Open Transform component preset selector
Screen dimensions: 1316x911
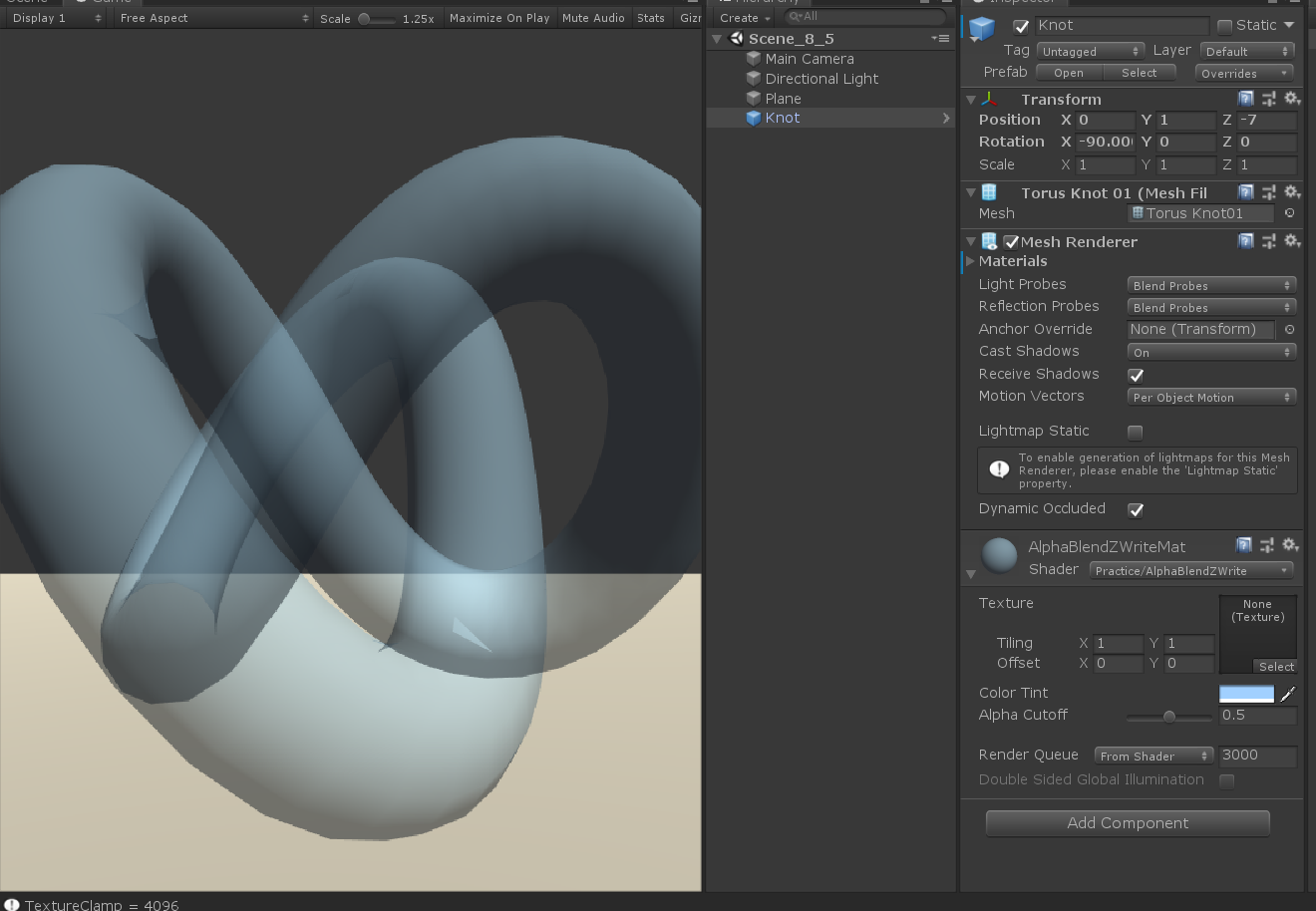tap(1268, 99)
